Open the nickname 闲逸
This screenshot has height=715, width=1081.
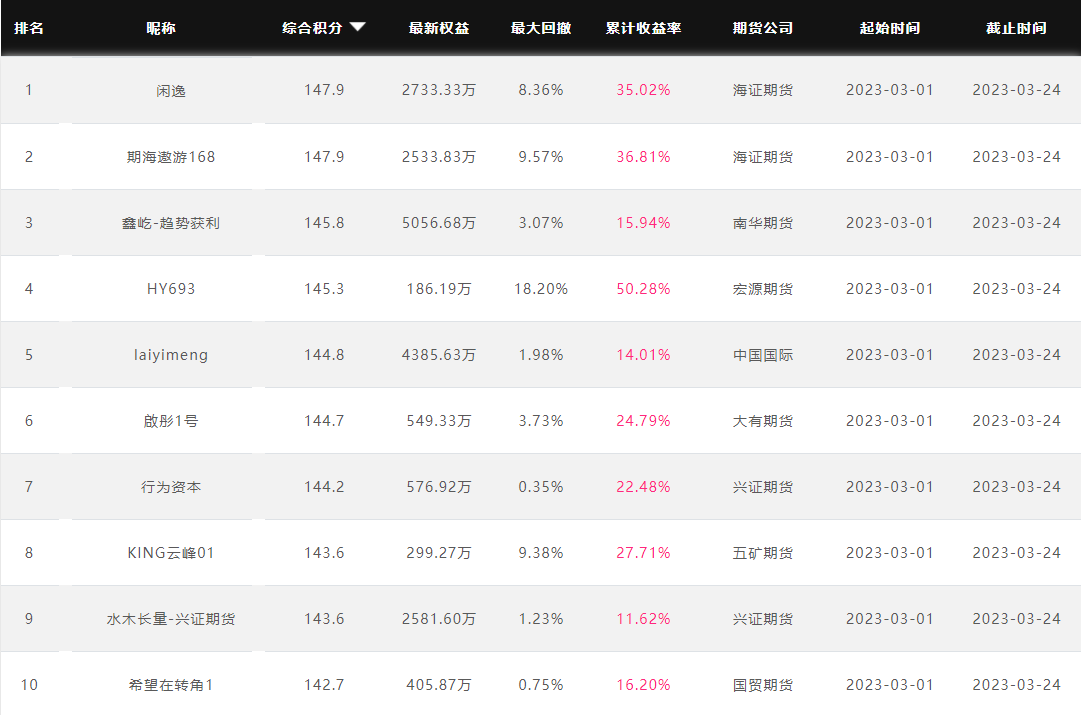click(171, 90)
